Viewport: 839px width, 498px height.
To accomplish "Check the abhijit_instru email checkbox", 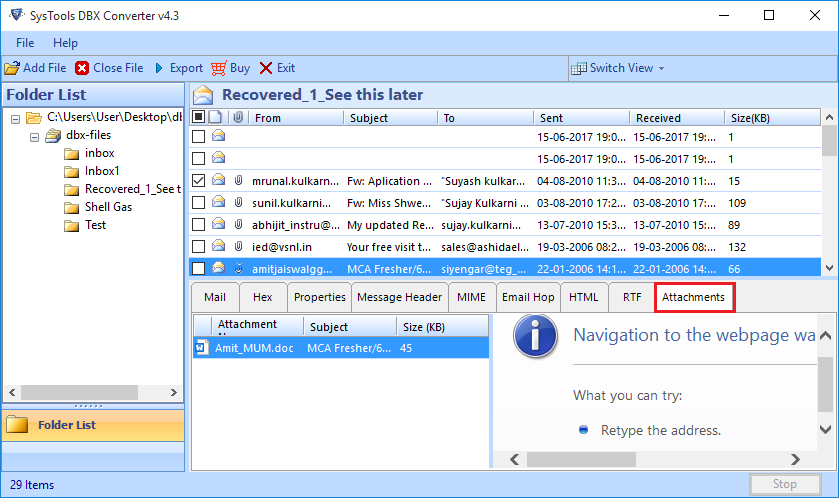I will pos(199,225).
